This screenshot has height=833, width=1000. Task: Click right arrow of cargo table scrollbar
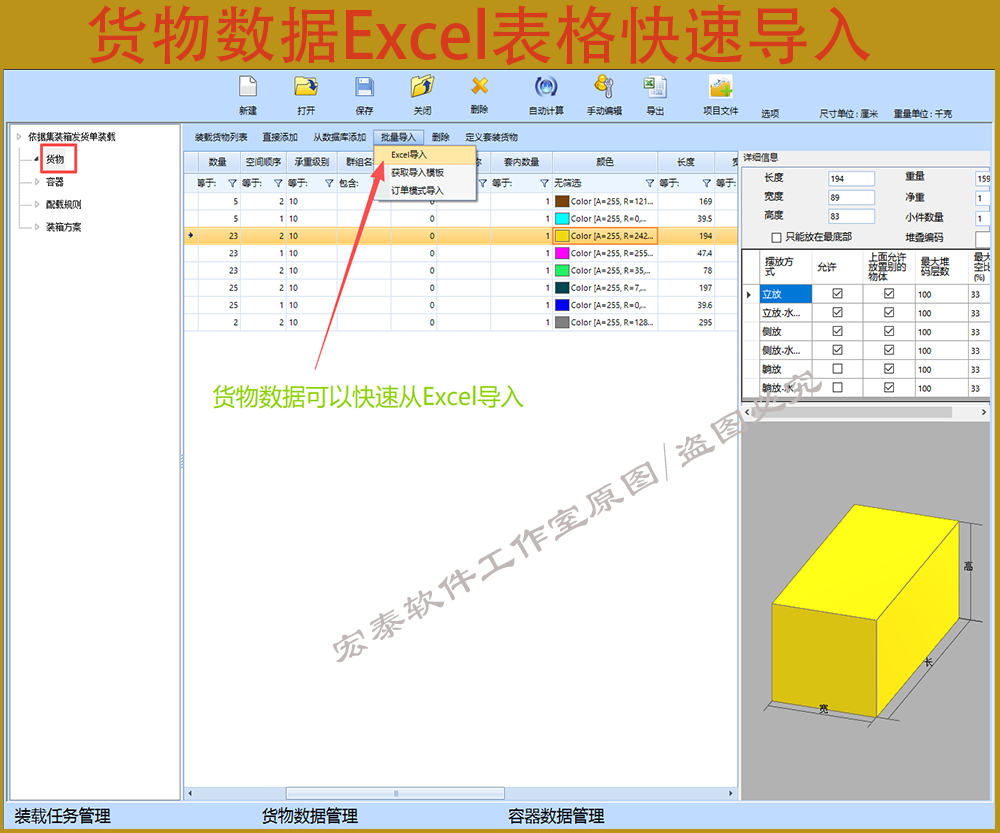point(731,793)
